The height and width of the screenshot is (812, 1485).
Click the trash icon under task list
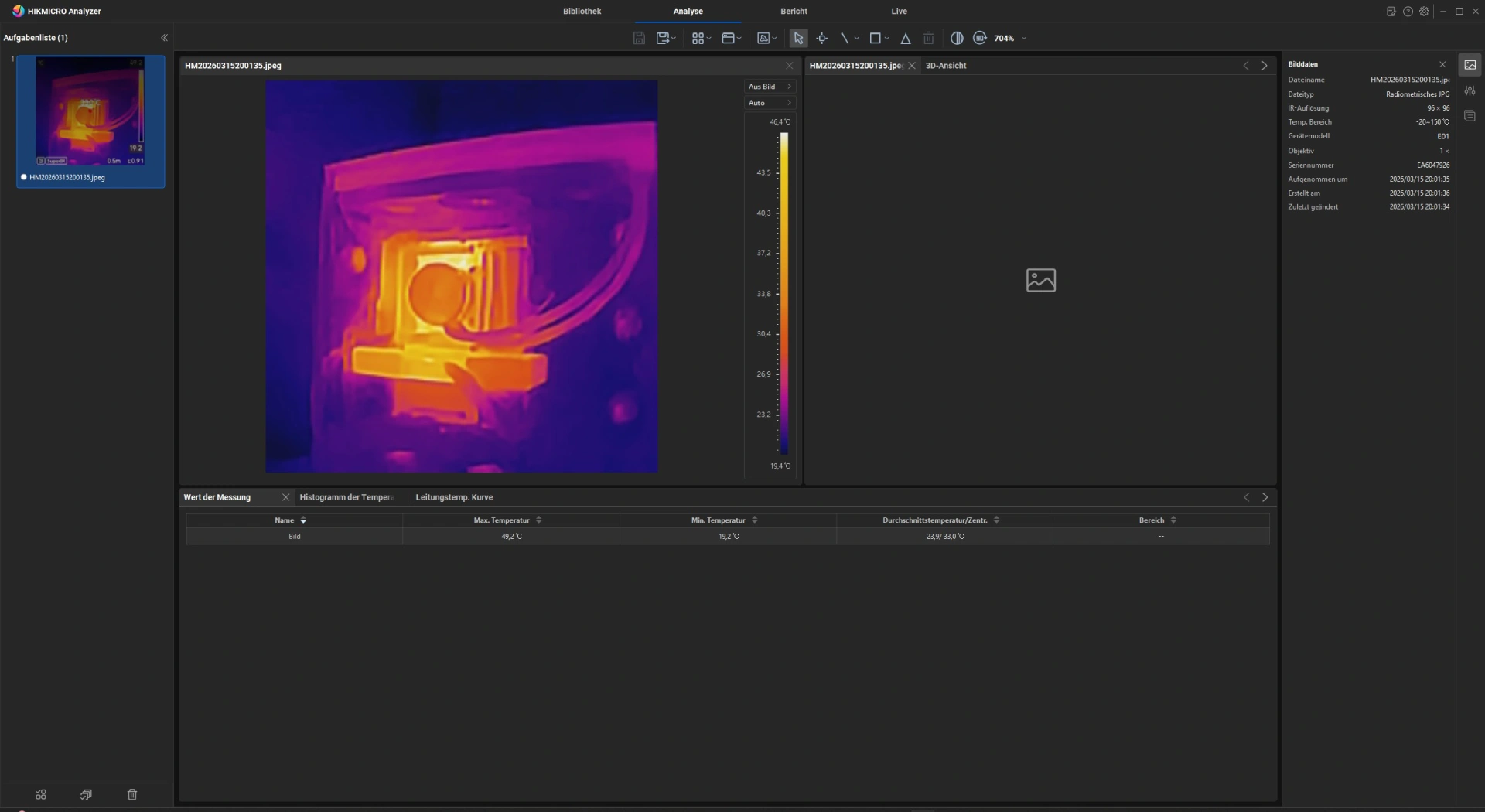[x=132, y=794]
